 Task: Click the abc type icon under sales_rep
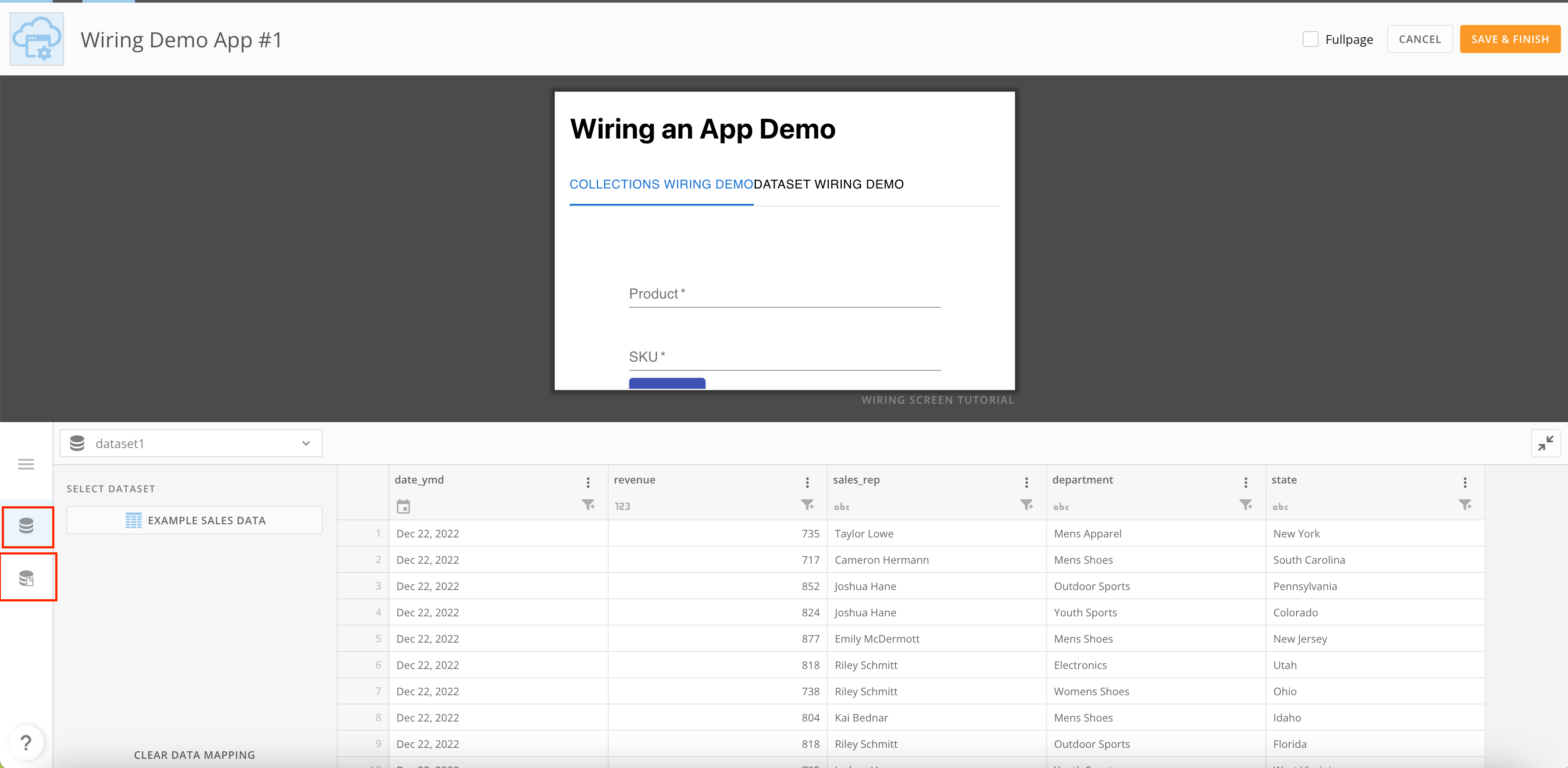pyautogui.click(x=842, y=506)
